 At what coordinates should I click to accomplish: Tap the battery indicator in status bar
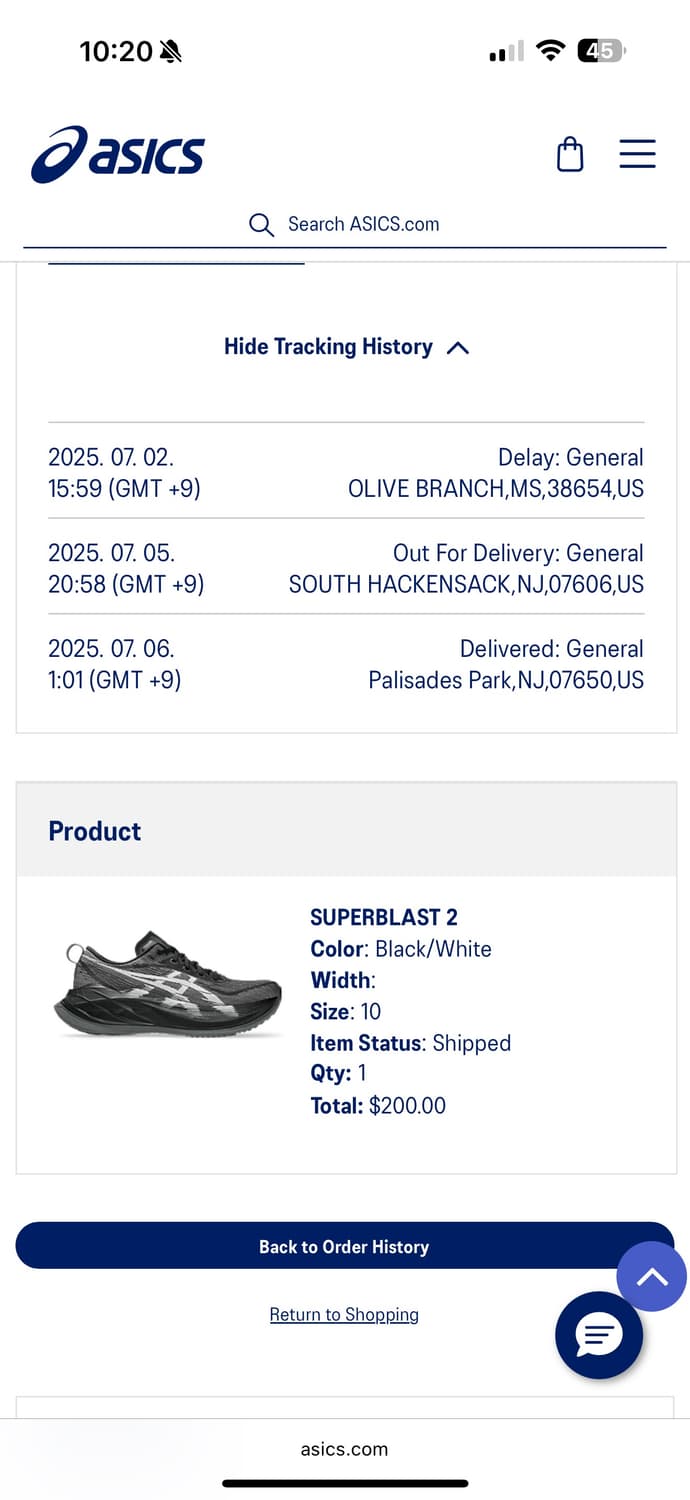tap(601, 50)
